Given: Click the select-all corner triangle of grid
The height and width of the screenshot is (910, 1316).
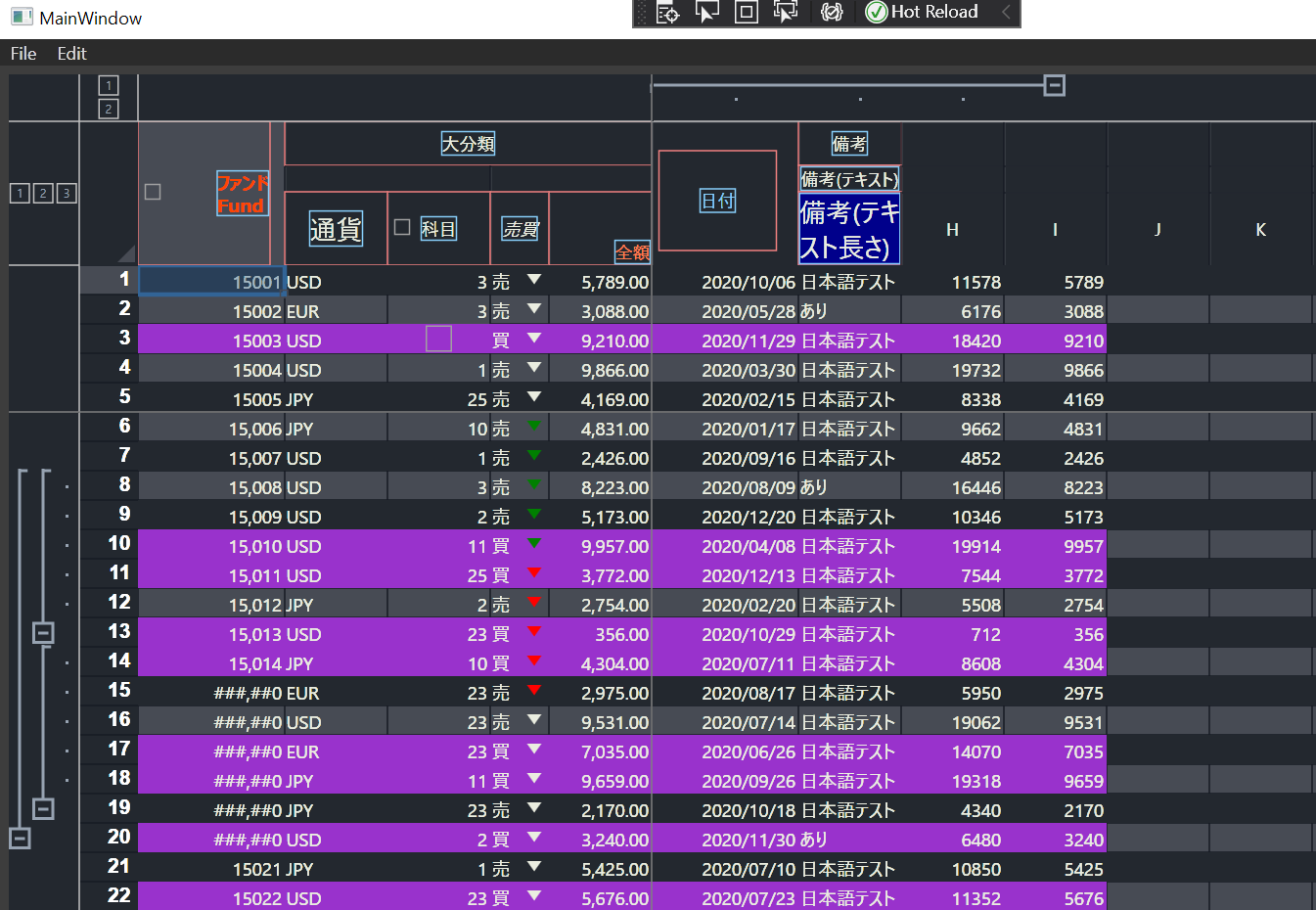Looking at the screenshot, I should click(x=126, y=253).
